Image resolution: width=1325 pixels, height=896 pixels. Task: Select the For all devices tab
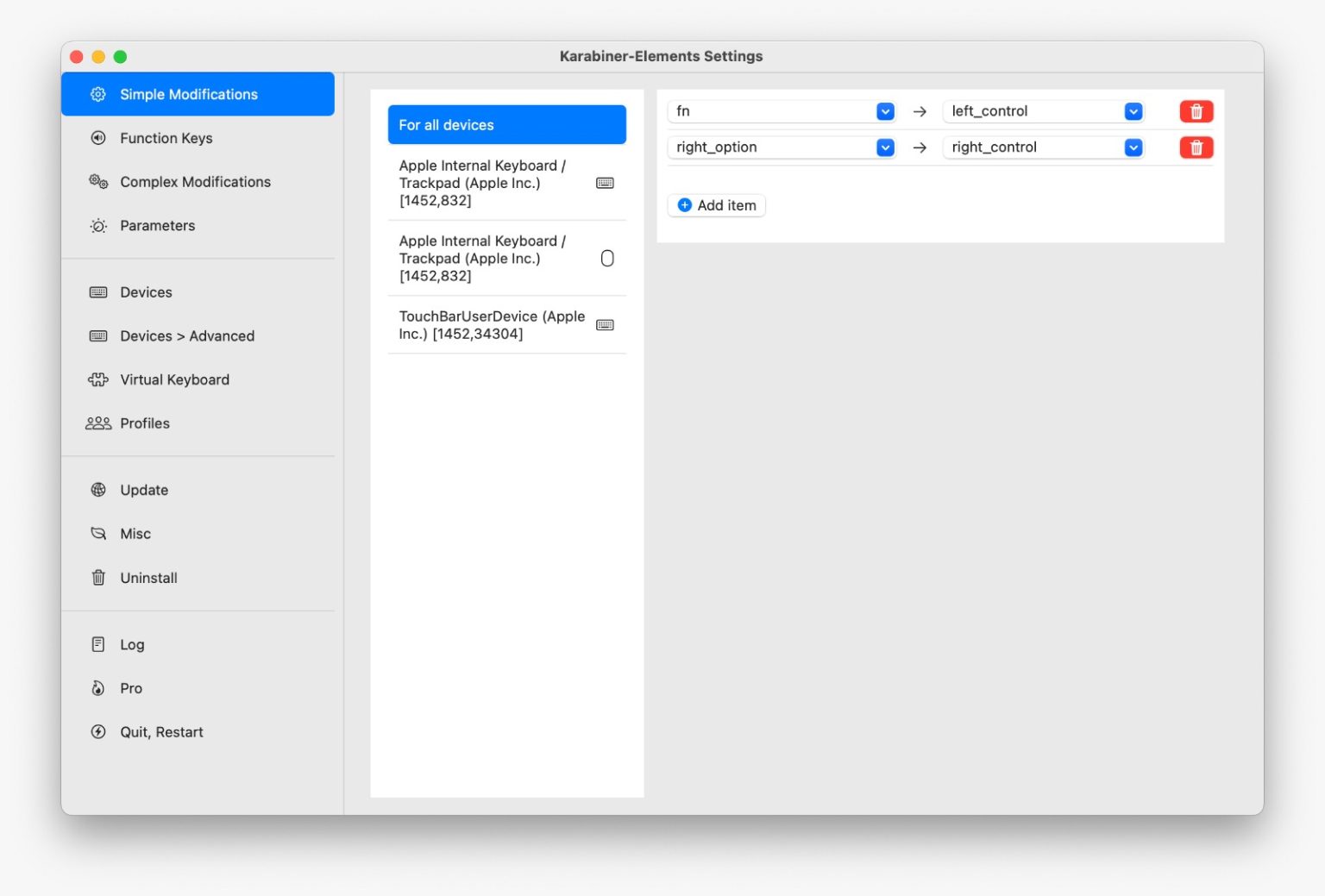tap(506, 124)
